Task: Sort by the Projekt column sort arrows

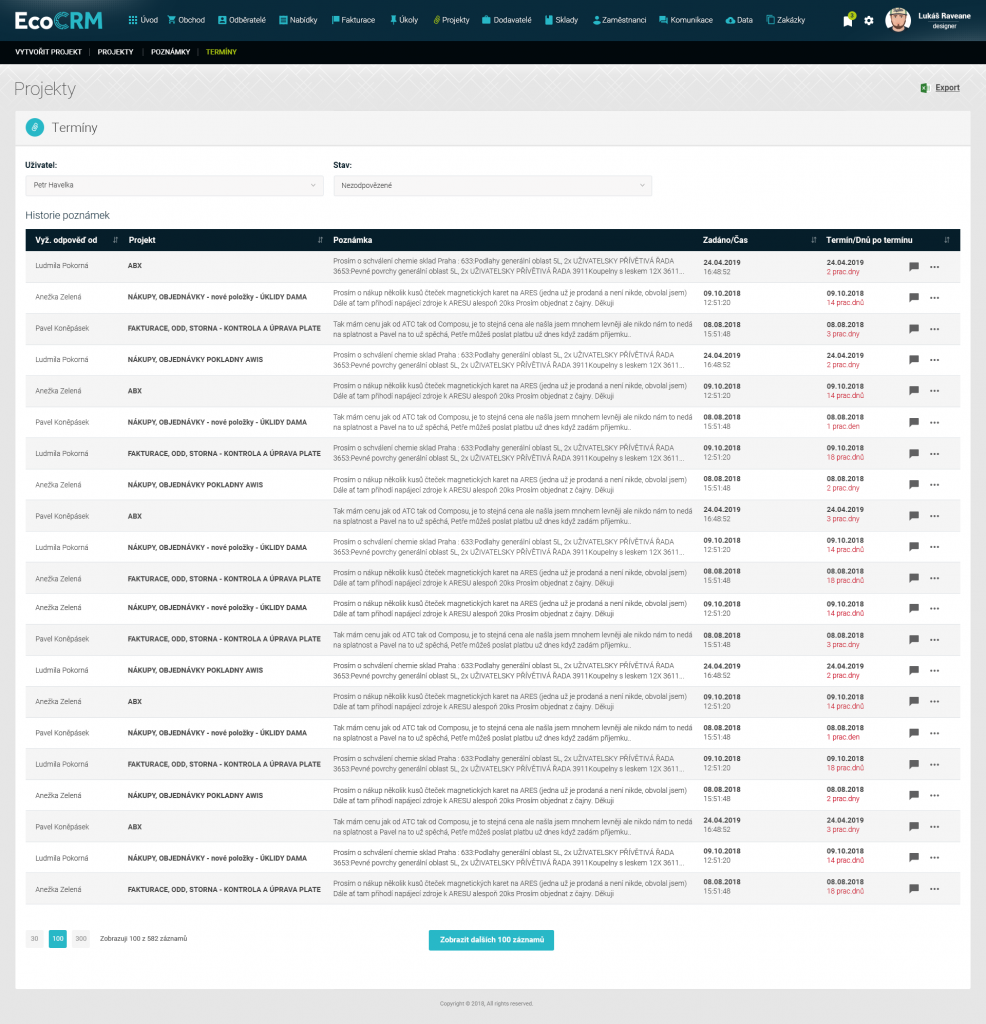Action: pyautogui.click(x=320, y=240)
